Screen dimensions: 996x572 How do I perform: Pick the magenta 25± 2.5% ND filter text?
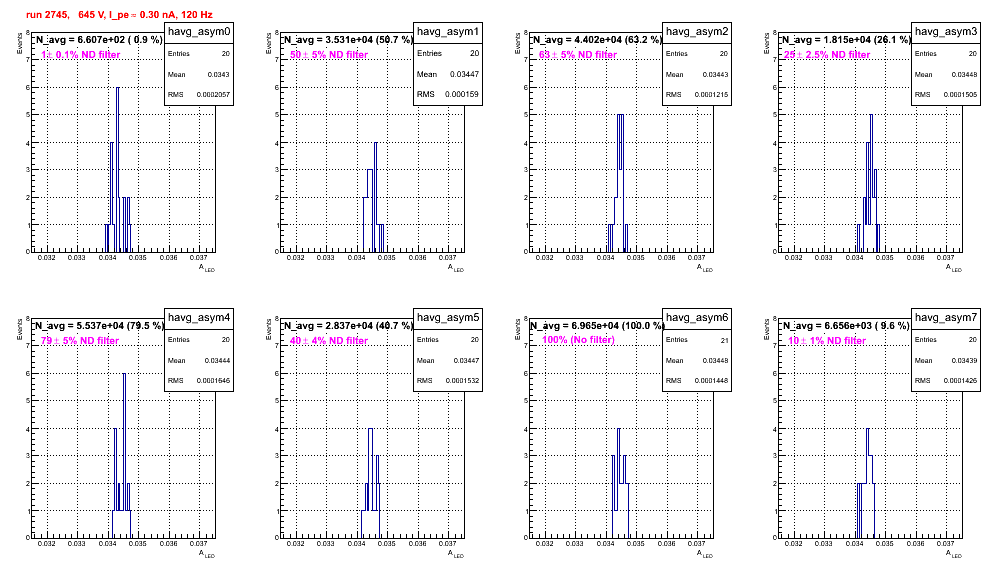point(826,55)
